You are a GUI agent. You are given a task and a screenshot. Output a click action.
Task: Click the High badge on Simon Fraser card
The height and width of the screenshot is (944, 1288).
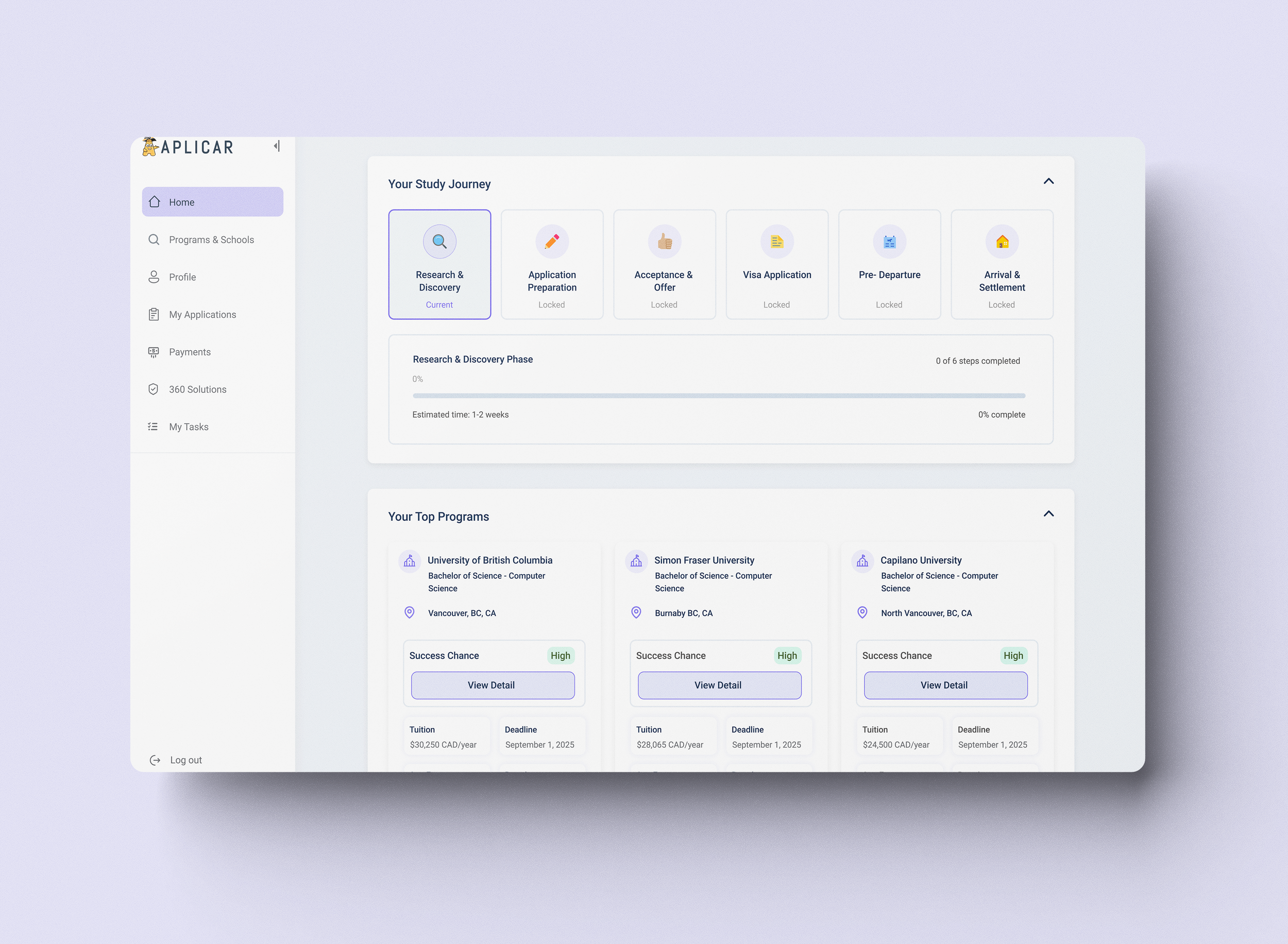(787, 656)
